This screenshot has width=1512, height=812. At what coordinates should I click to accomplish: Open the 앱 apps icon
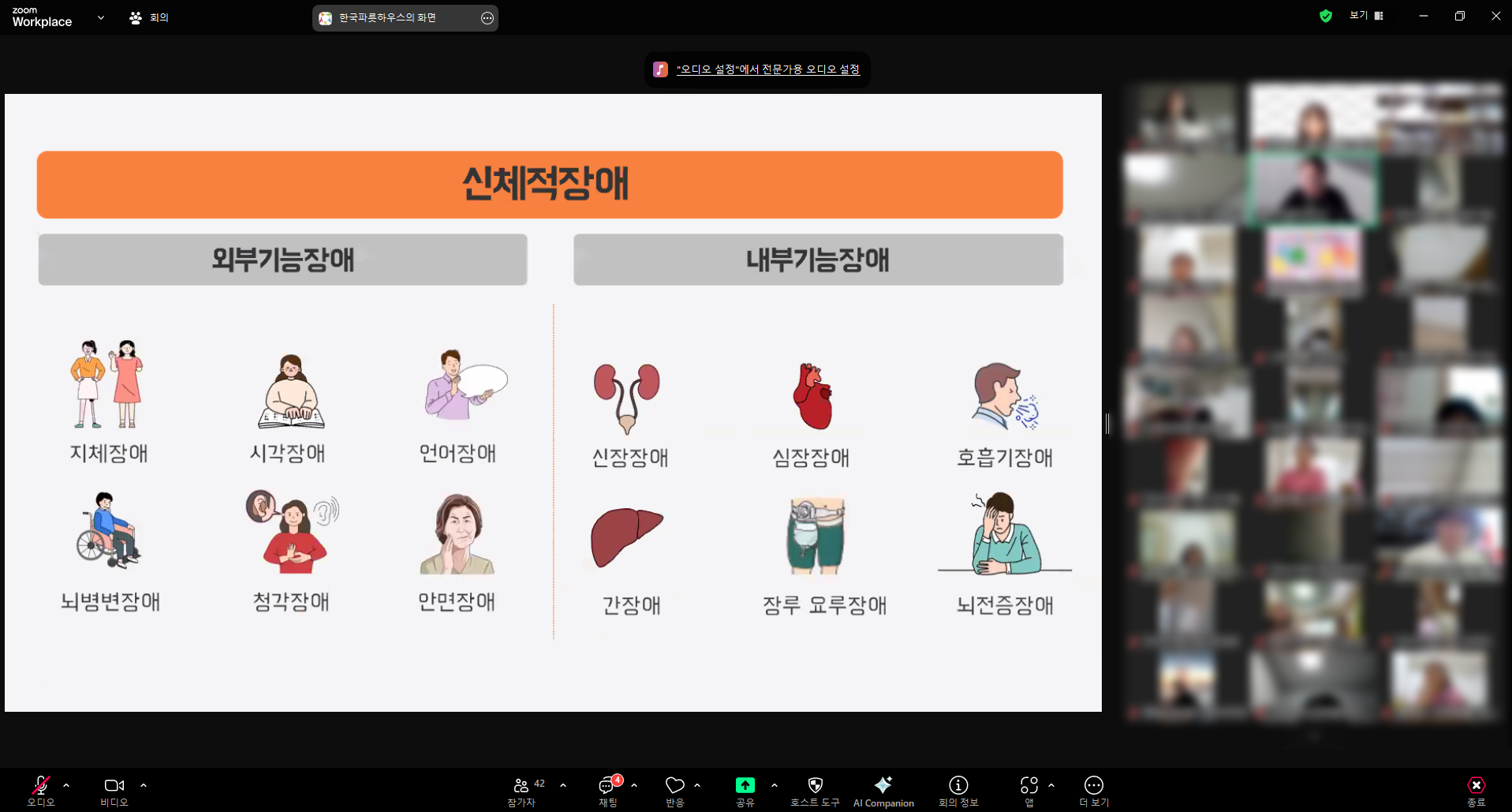pyautogui.click(x=1029, y=790)
